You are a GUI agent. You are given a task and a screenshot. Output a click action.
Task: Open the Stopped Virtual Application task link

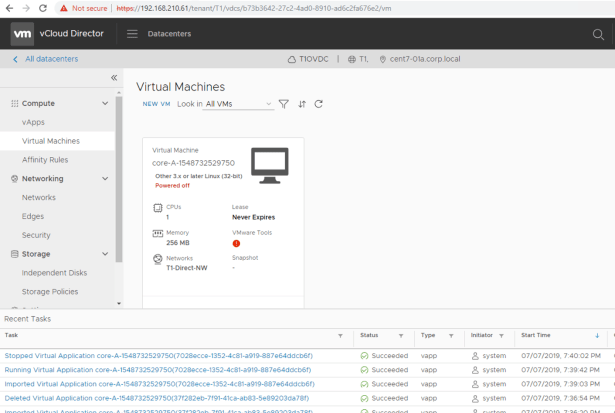(x=158, y=355)
